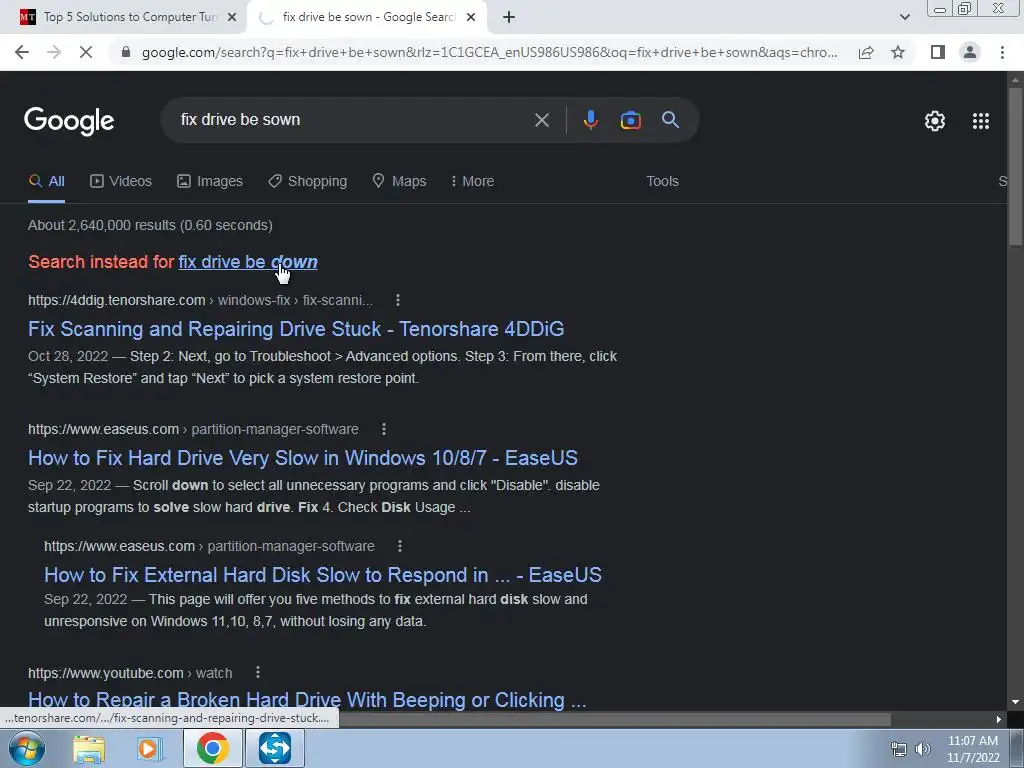Screen dimensions: 1024x768
Task: Open the blue sync arrows taskbar app
Action: tap(275, 748)
